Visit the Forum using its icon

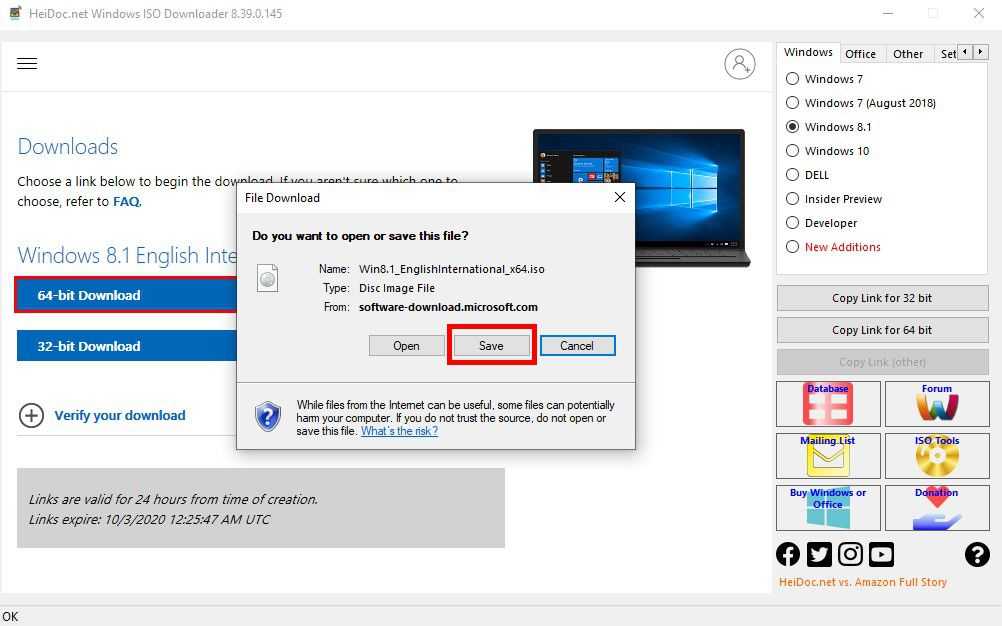936,403
